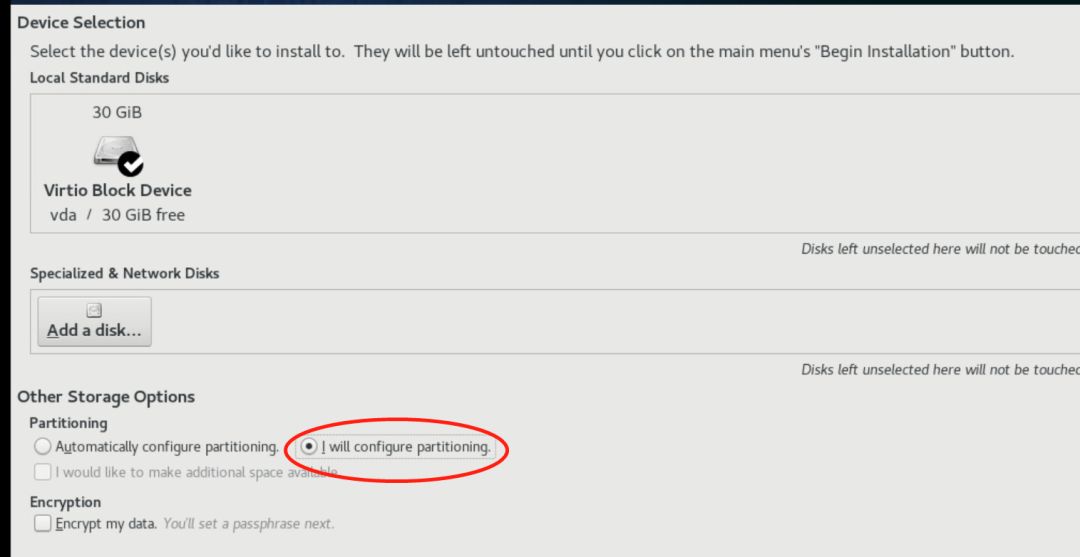
Task: Select the Virtio Block Device disk icon
Action: tap(114, 152)
